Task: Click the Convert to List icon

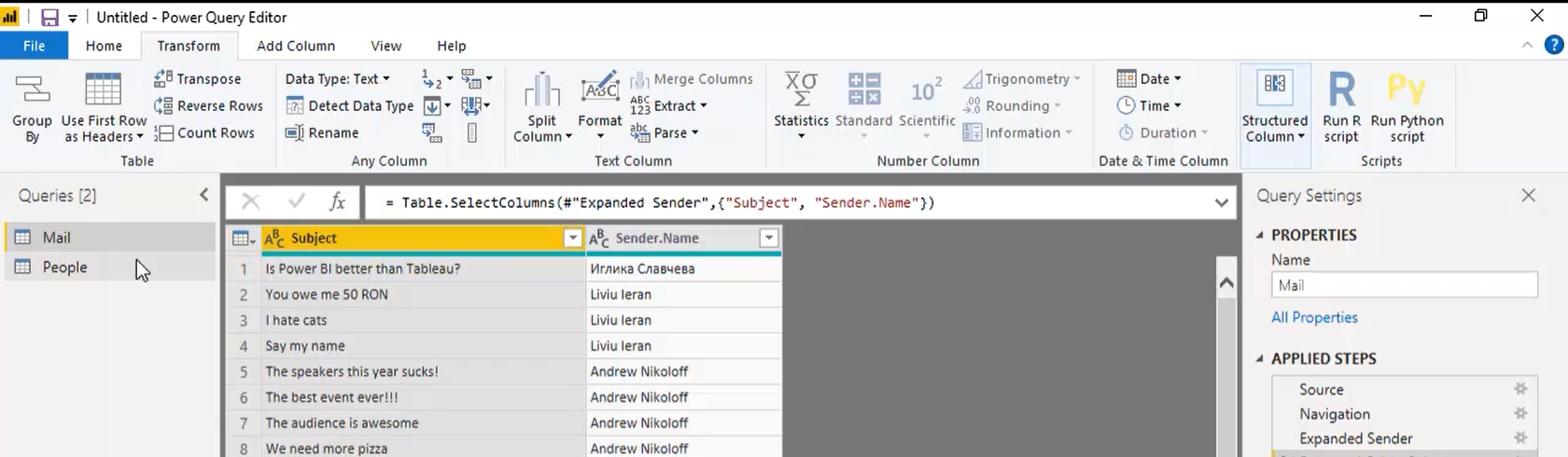Action: click(x=472, y=132)
